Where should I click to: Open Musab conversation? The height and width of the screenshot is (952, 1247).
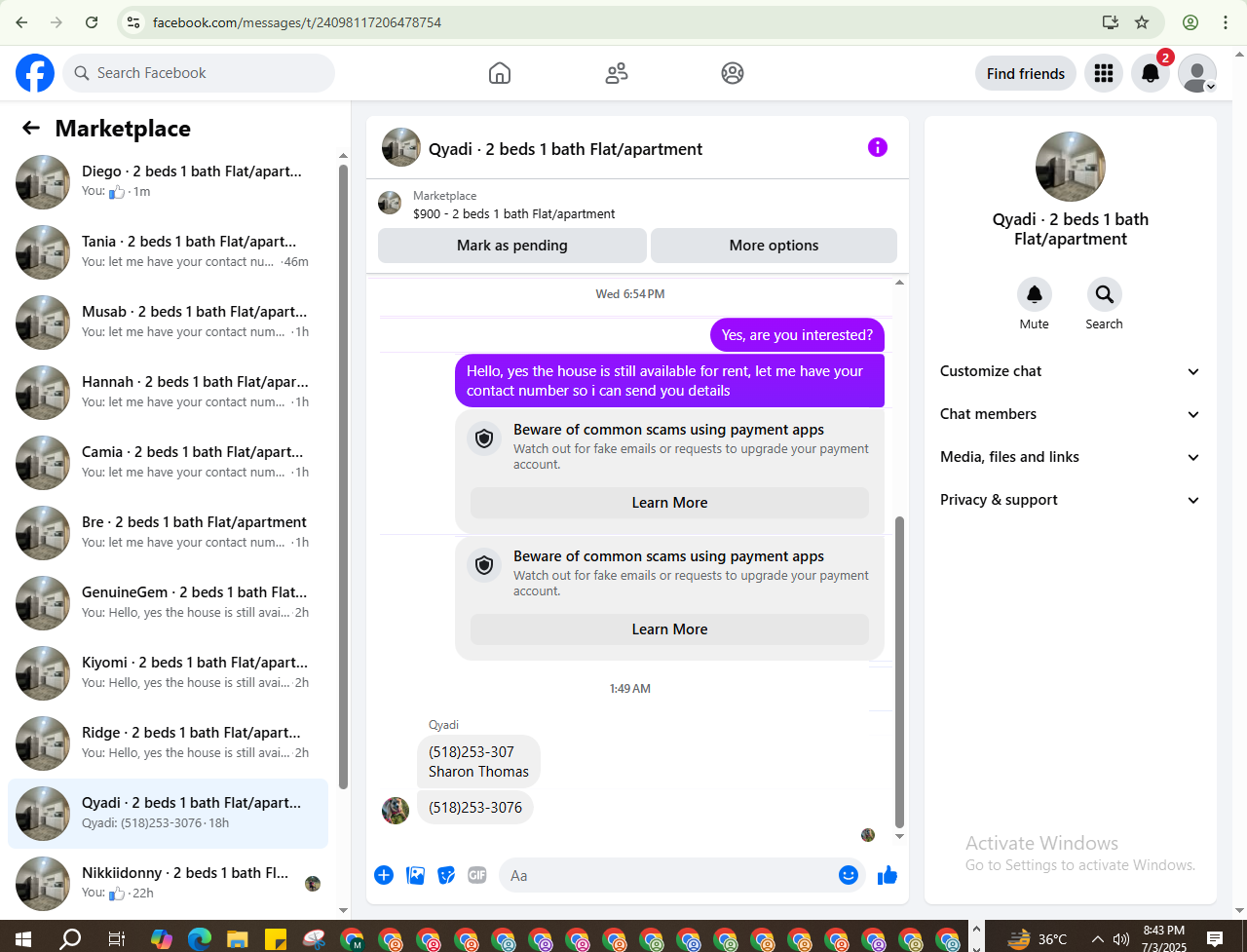(169, 322)
